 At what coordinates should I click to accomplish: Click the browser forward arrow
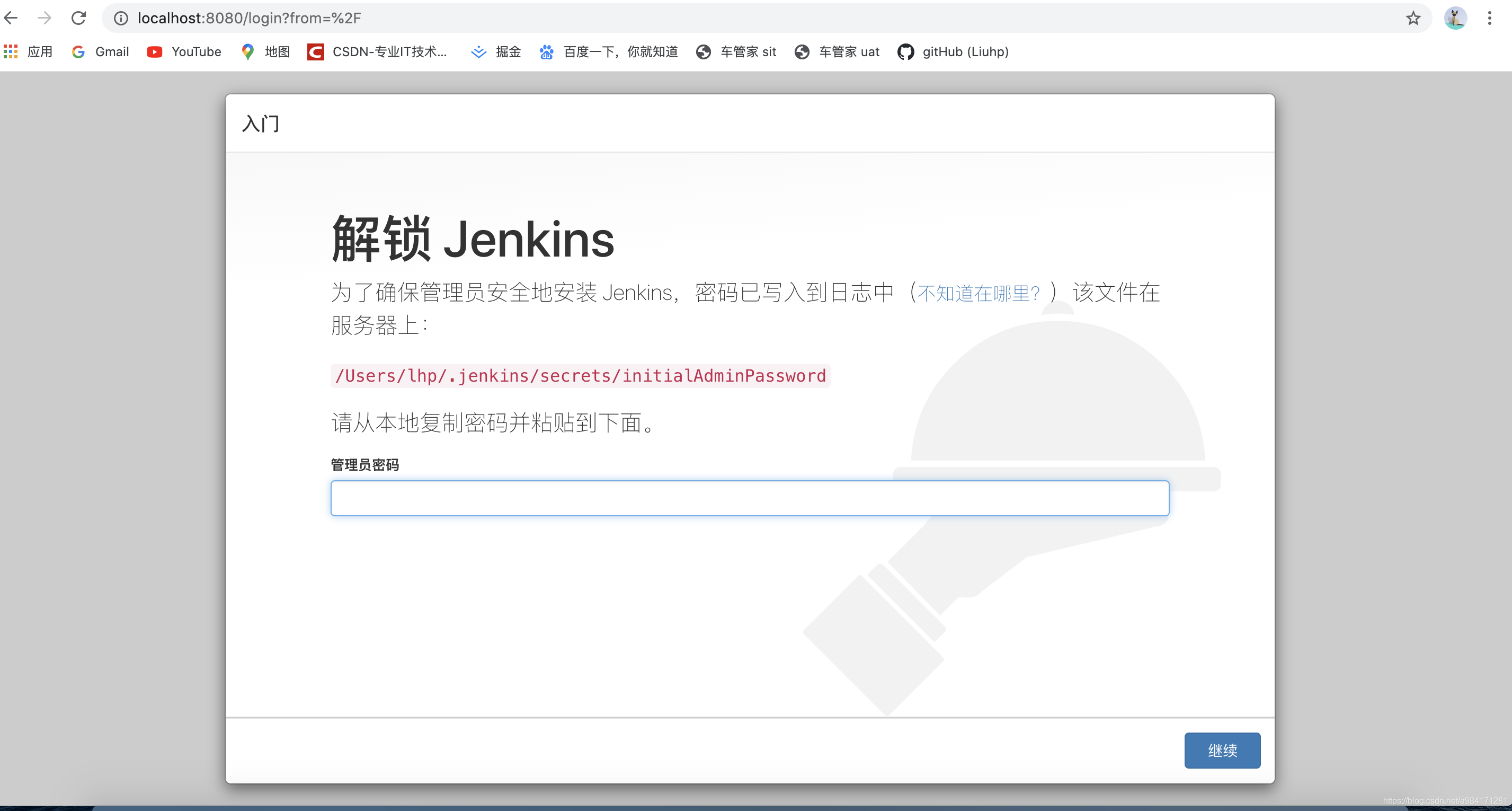coord(45,18)
